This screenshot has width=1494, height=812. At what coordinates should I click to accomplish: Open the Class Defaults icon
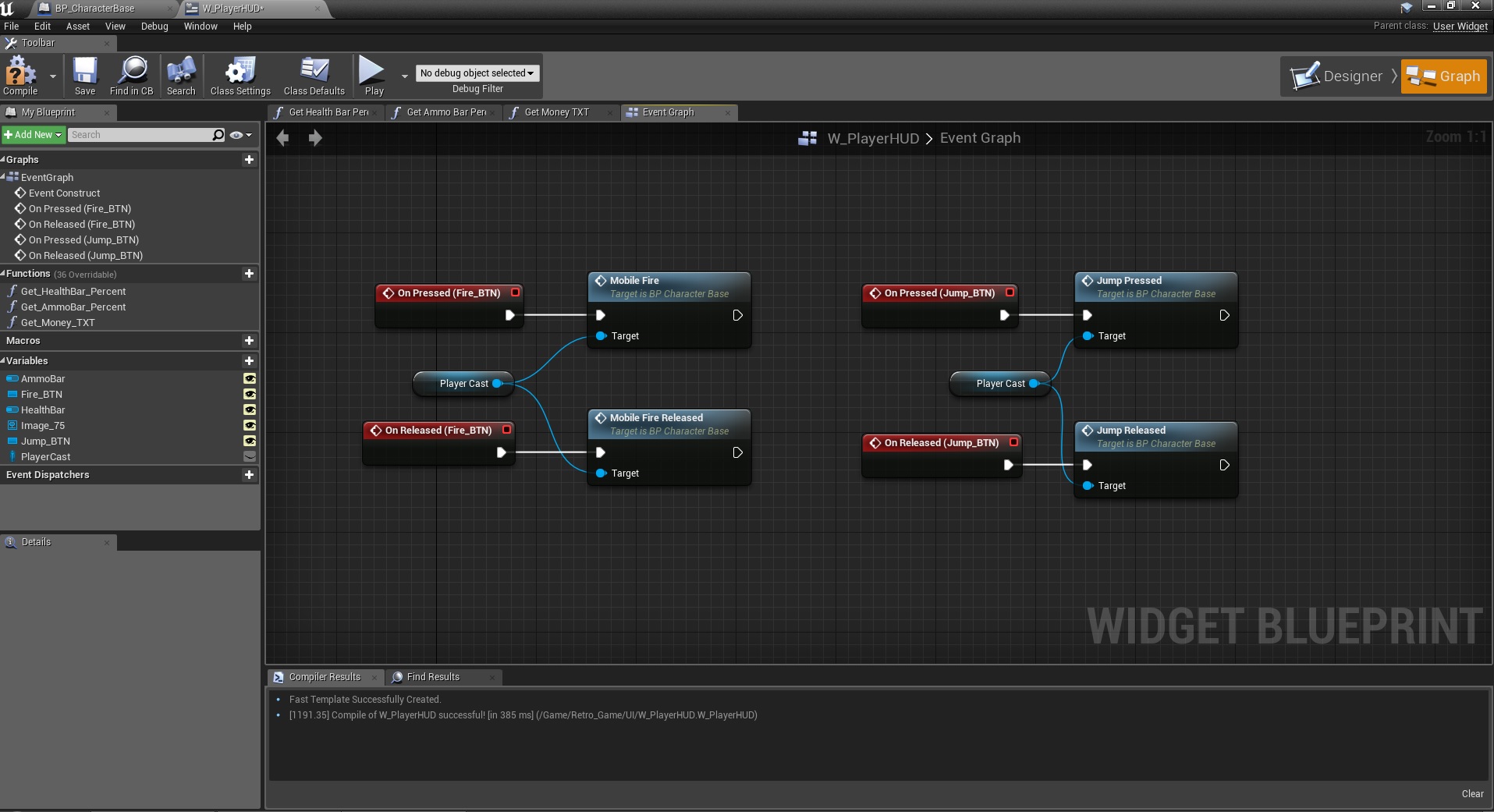pyautogui.click(x=314, y=76)
